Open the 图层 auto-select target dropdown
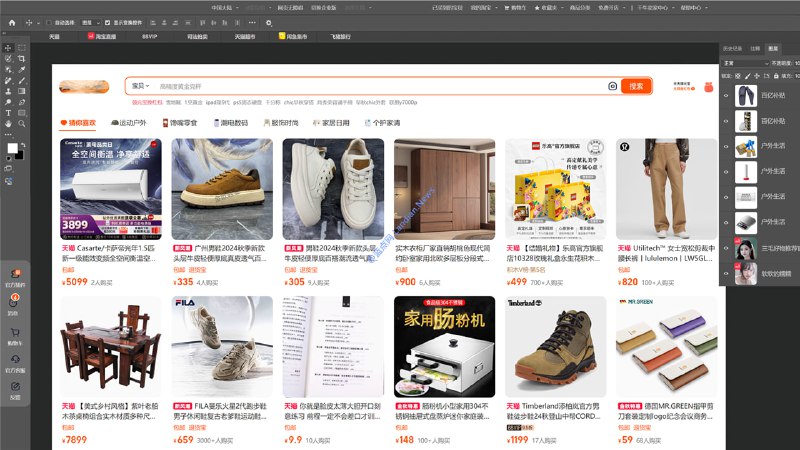 [90, 21]
